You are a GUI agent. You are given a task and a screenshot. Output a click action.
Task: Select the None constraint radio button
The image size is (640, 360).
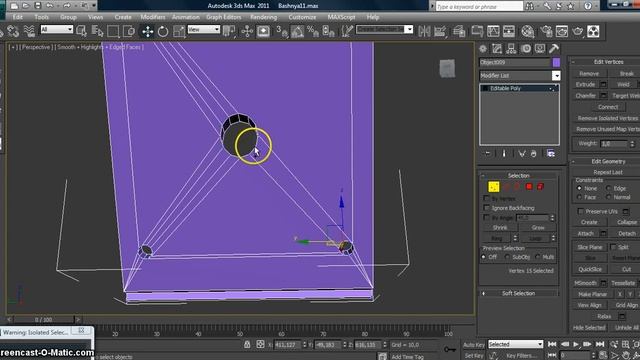(579, 188)
